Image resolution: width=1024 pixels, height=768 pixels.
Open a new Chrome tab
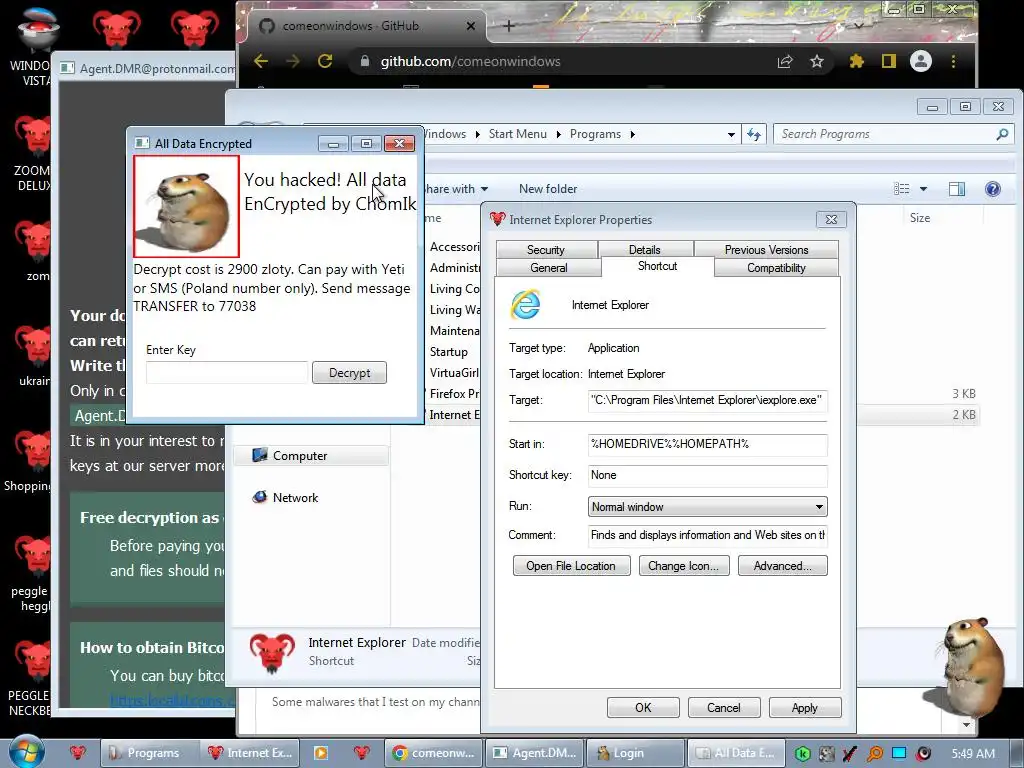click(509, 26)
